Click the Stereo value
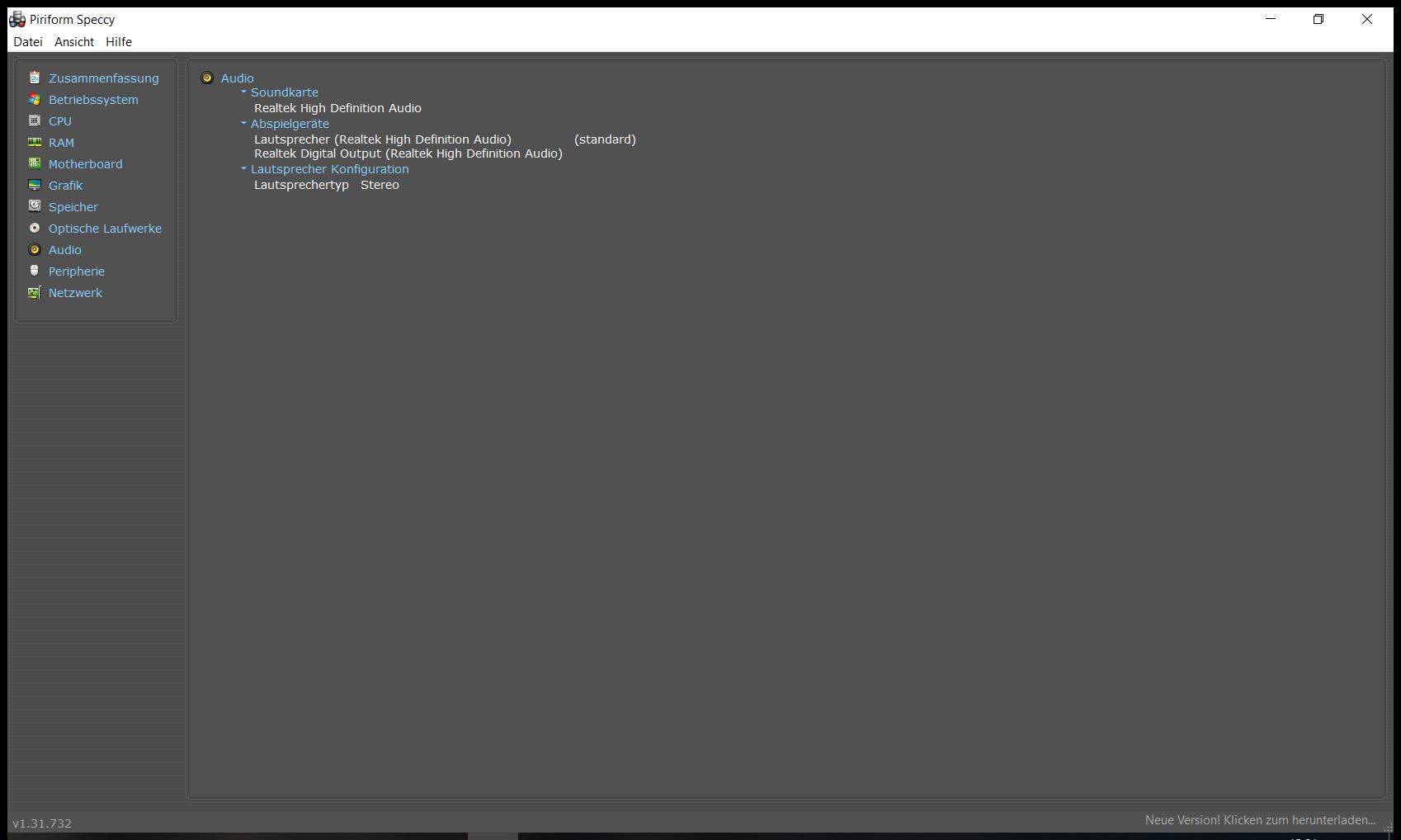 380,185
